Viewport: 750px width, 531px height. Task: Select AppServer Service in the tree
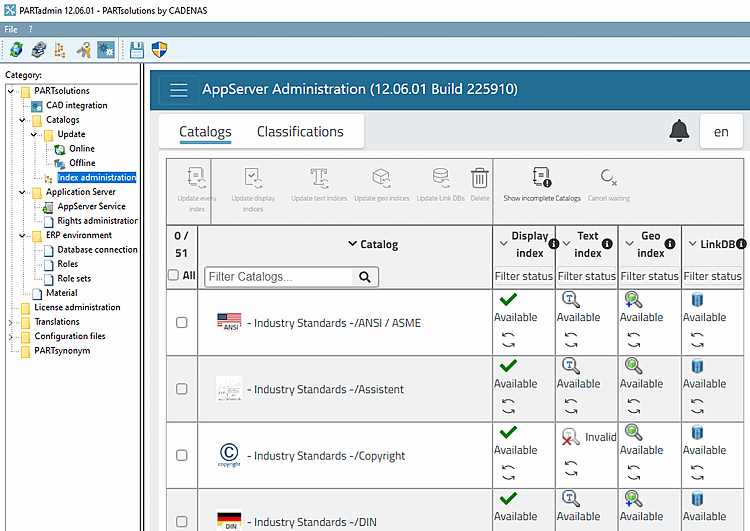(91, 206)
